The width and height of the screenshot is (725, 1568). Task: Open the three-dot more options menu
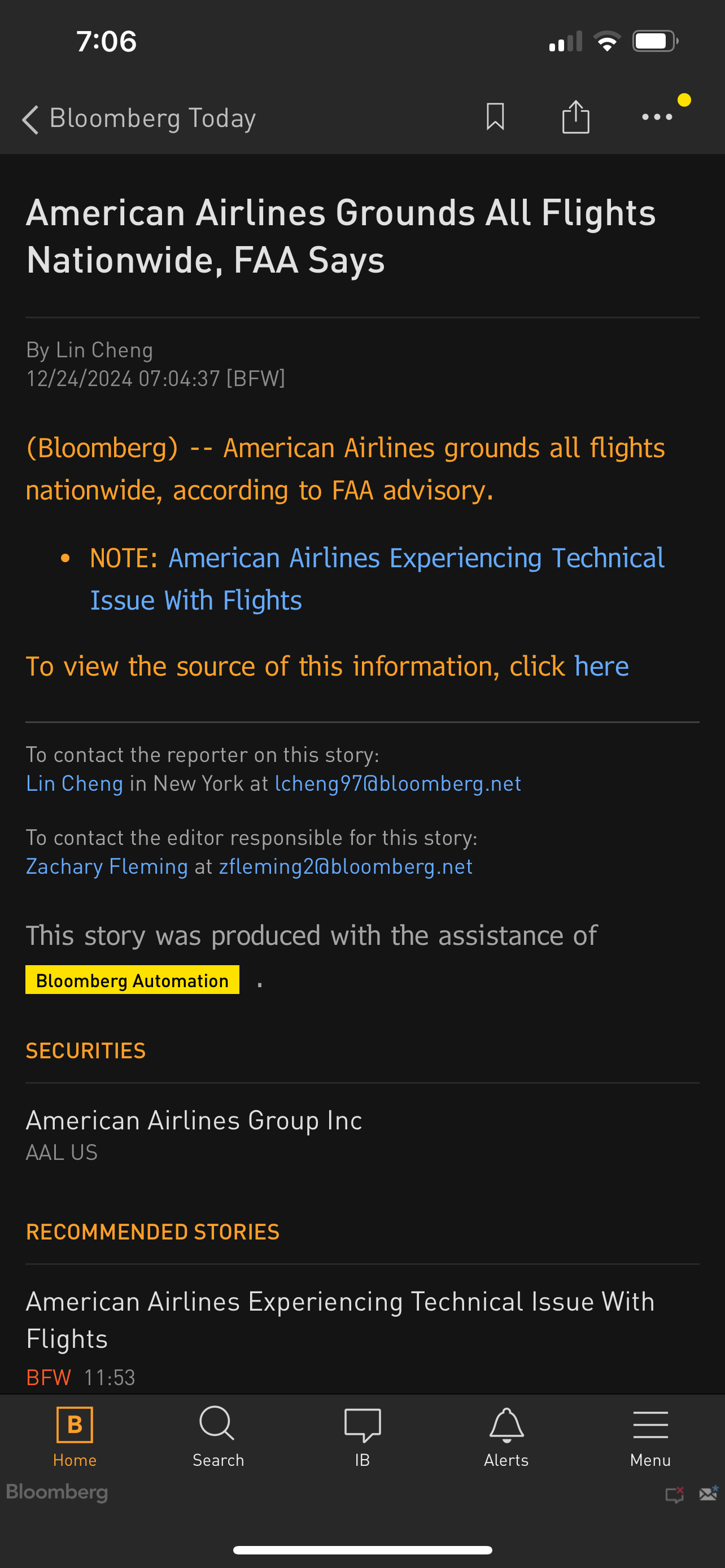657,117
